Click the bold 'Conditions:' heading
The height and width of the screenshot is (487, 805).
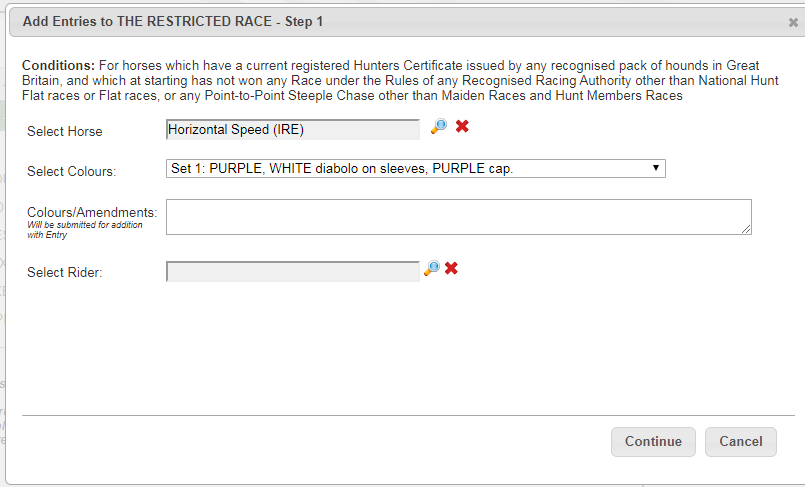[58, 65]
